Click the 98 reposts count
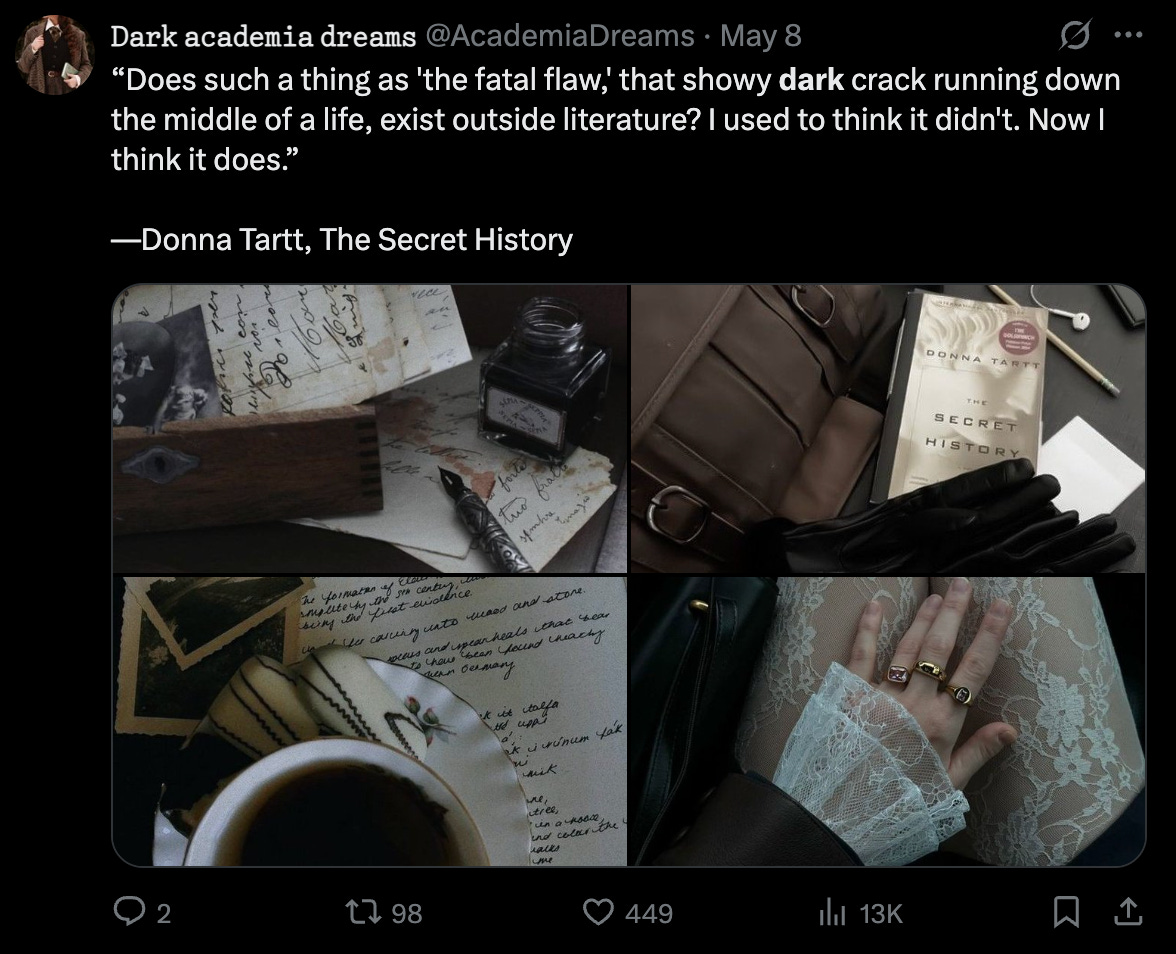The height and width of the screenshot is (954, 1176). click(x=406, y=914)
